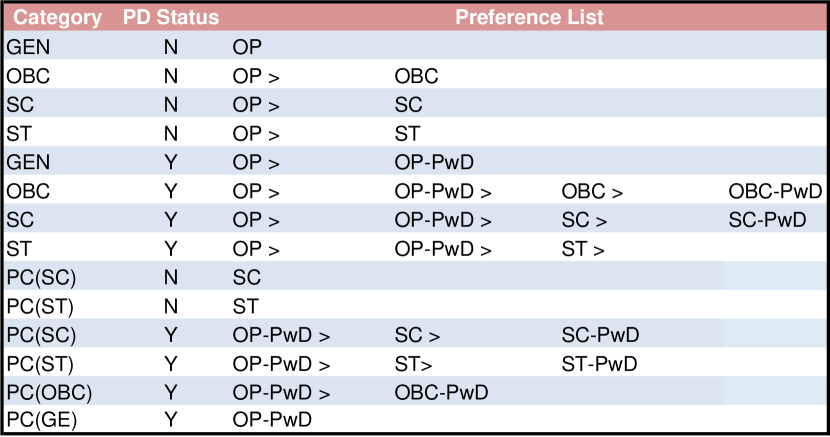
Task: Select the ST cell in the PC(ST) N row
Action: pyautogui.click(x=246, y=306)
